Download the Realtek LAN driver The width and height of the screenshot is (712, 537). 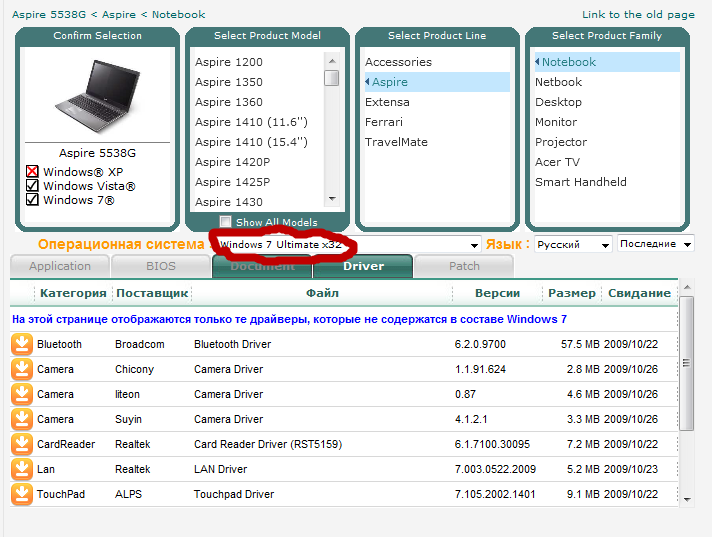point(22,469)
